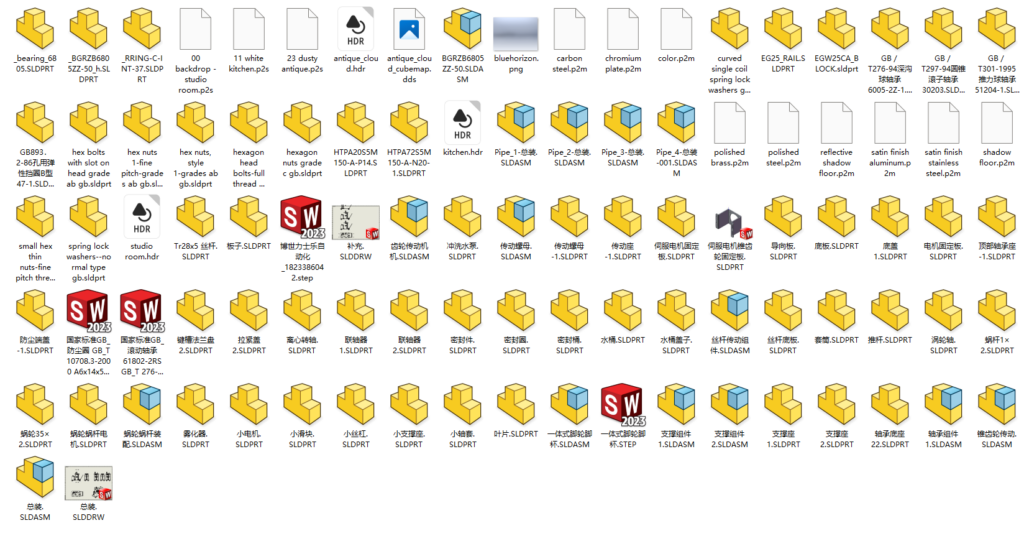Click the label "hexagon head bolts-full thread"
Viewport: 1024px width, 546px height.
pos(249,168)
